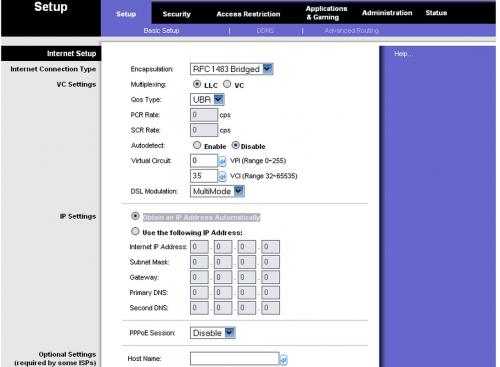Select LLC multiplexing
This screenshot has width=500, height=367.
pyautogui.click(x=197, y=84)
